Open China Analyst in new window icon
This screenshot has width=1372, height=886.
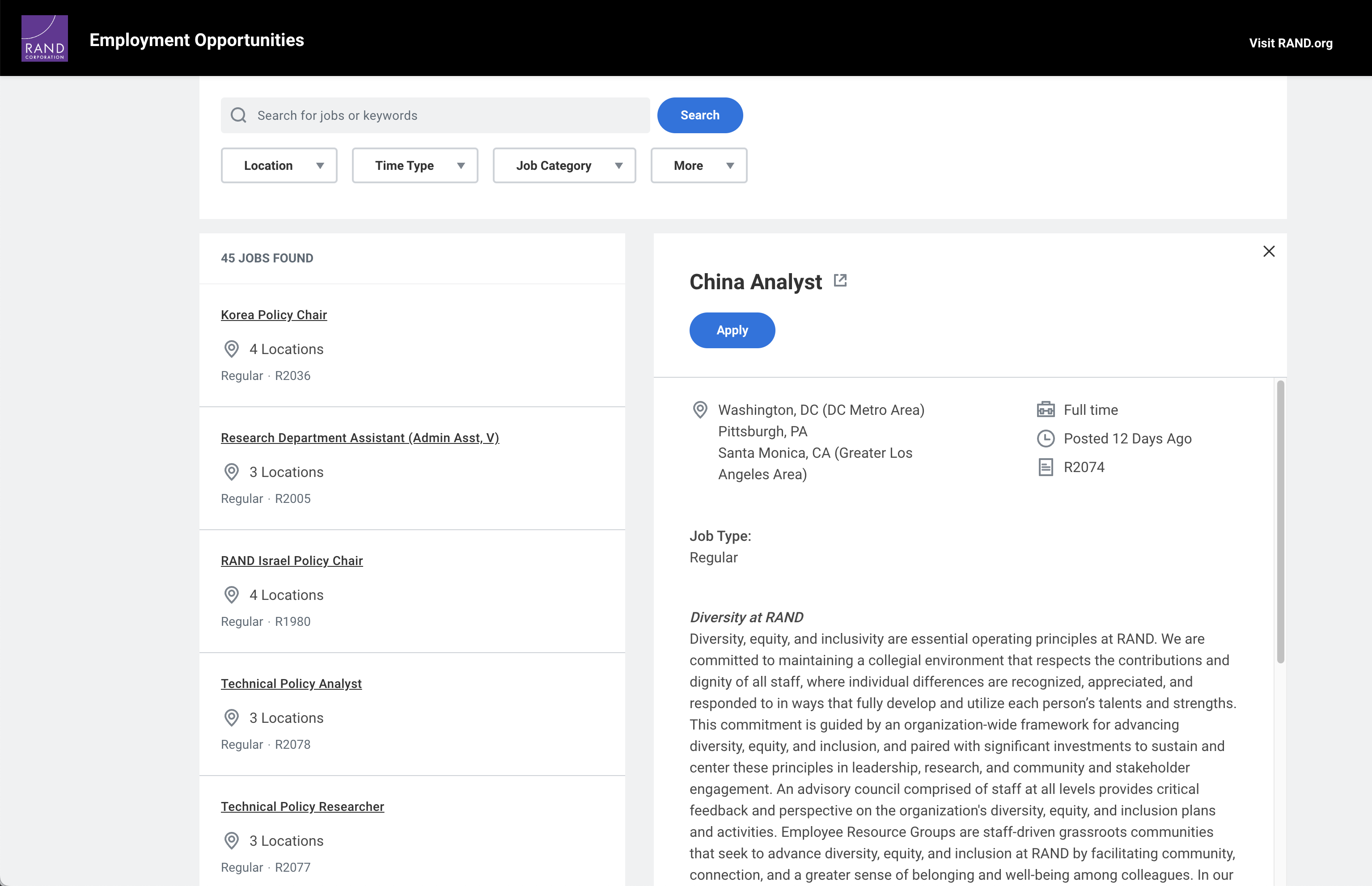pyautogui.click(x=840, y=280)
